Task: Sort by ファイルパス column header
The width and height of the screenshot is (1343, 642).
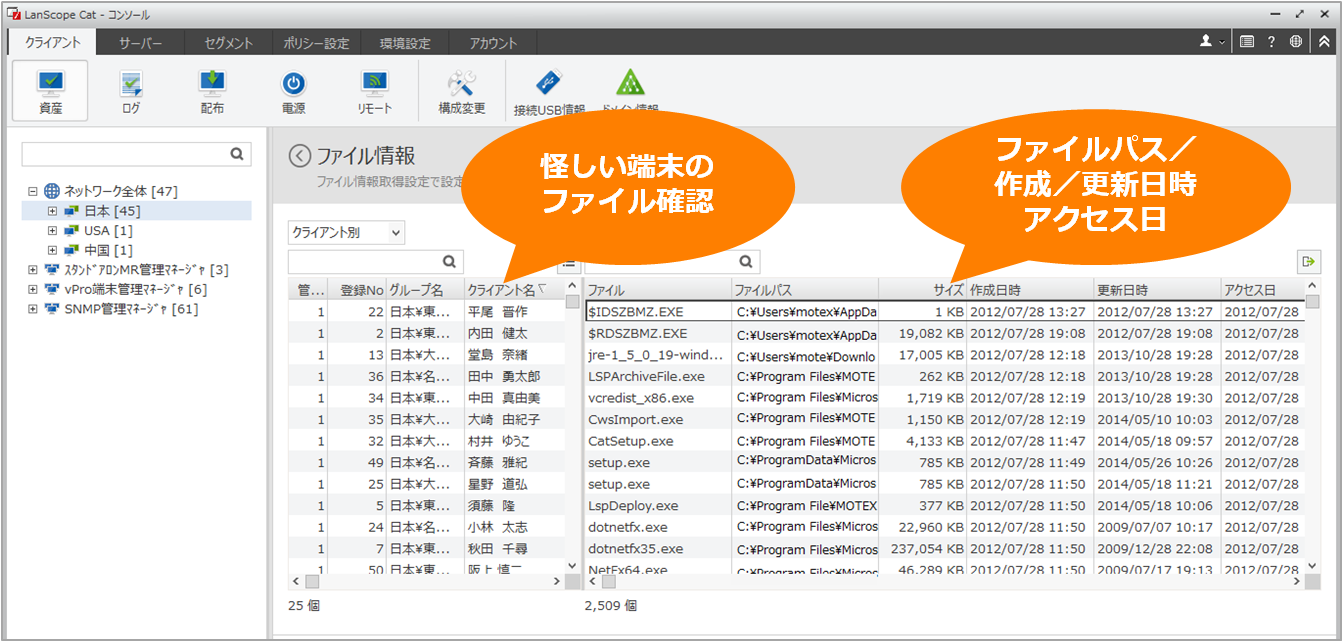Action: 805,290
